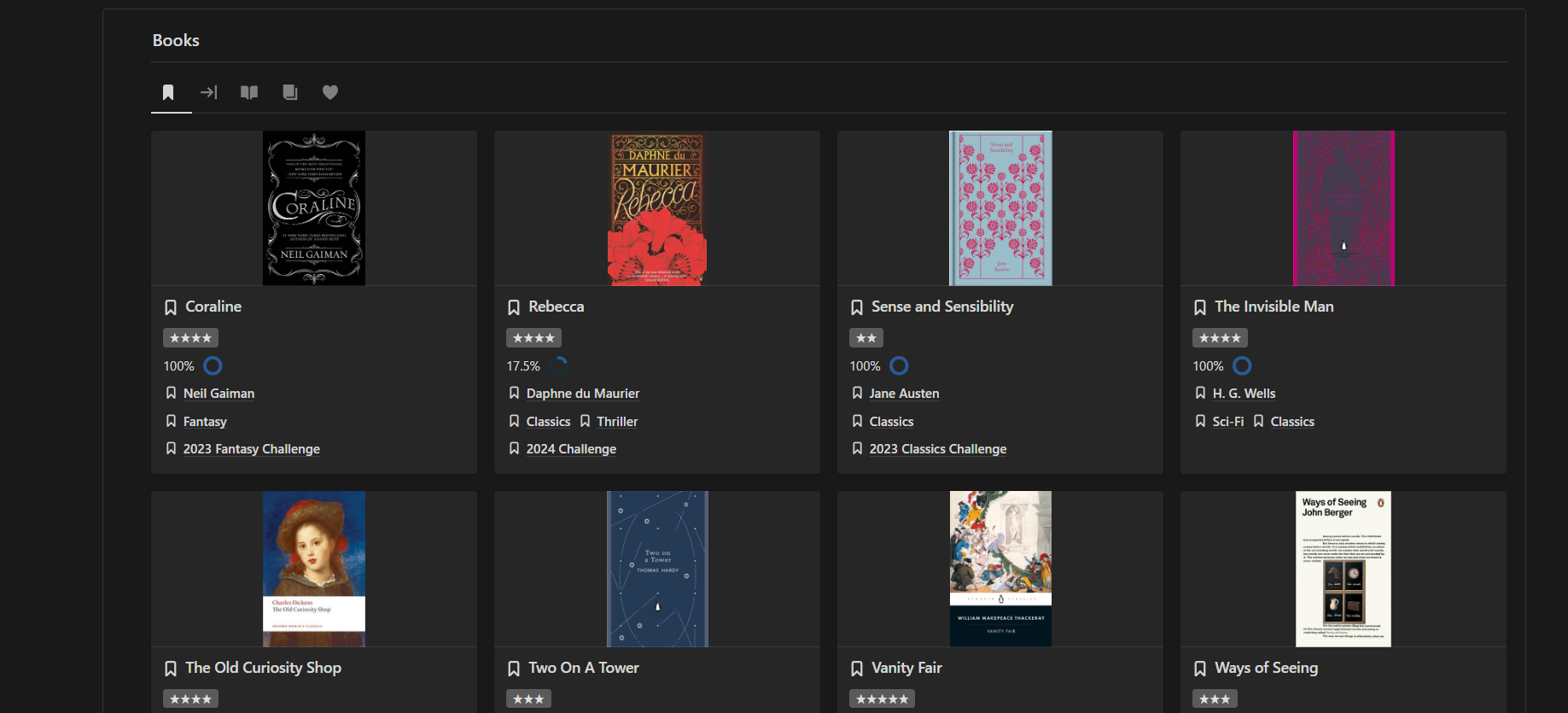Click bookmark icon beside The Invisible Man title
Viewport: 1568px width, 713px height.
point(1200,307)
